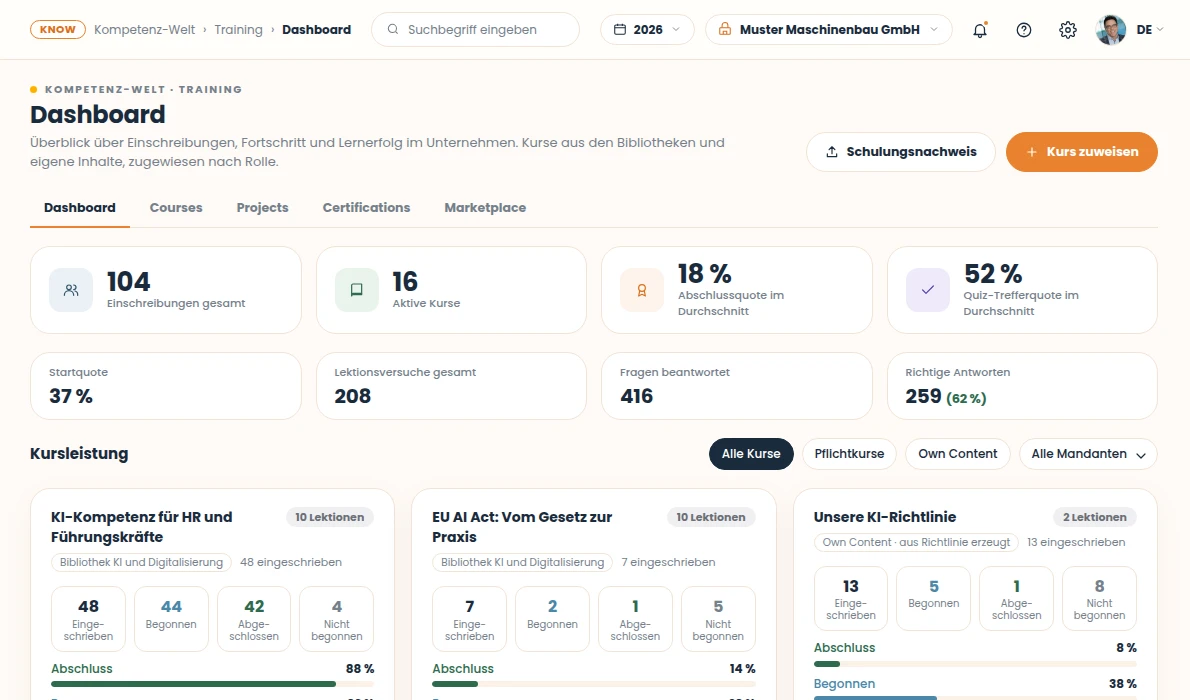The height and width of the screenshot is (700, 1190).
Task: Click the Dashboard breadcrumb item
Action: click(316, 30)
